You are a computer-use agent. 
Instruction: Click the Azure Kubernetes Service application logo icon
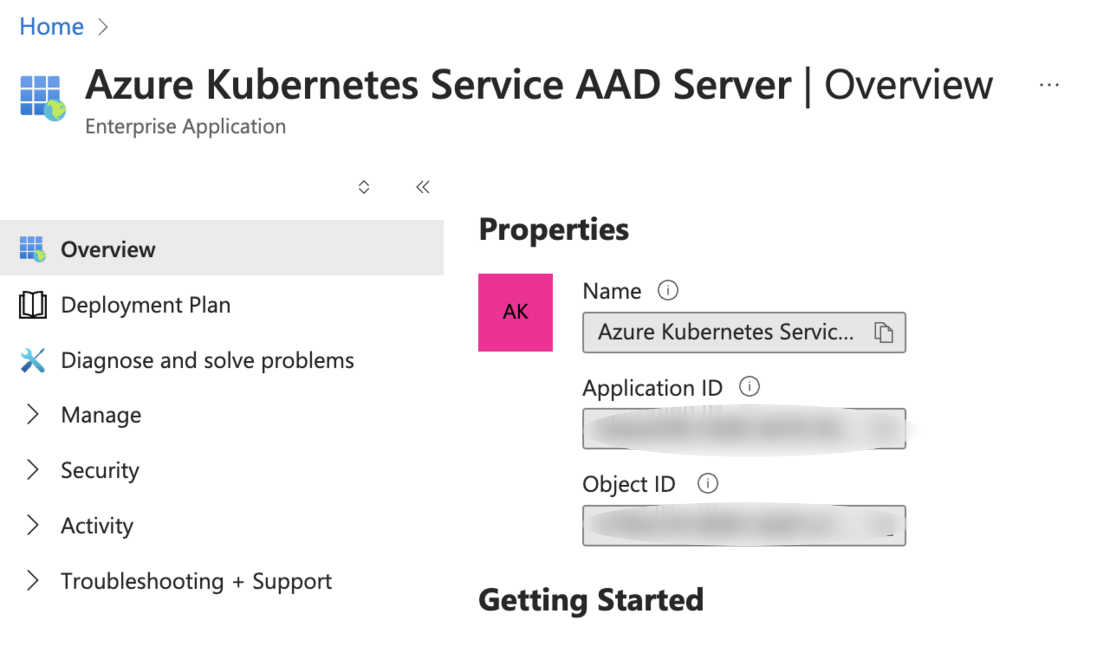[x=41, y=97]
